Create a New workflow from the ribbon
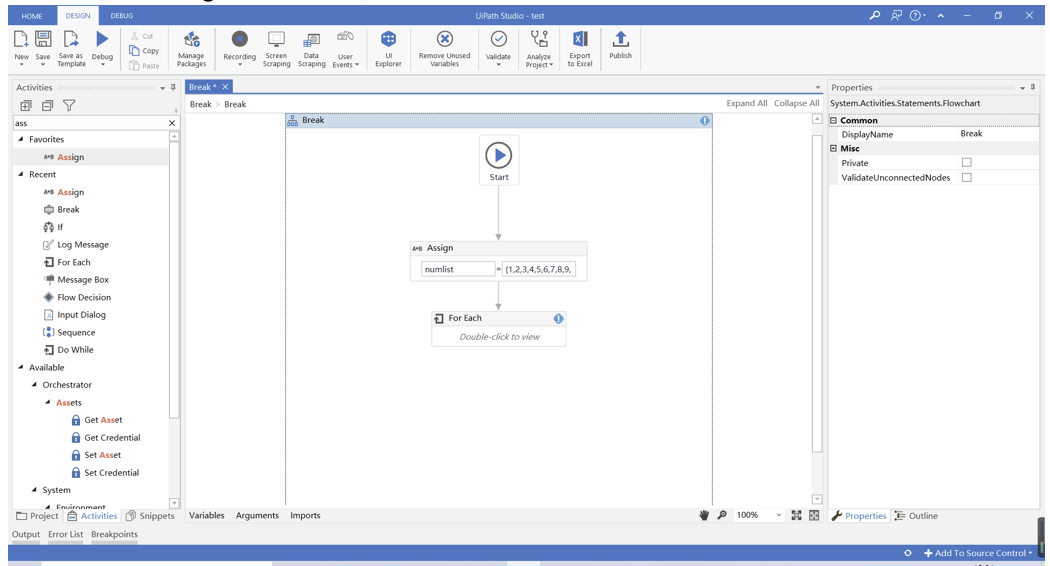Viewport: 1050px width, 566px height. 21,48
